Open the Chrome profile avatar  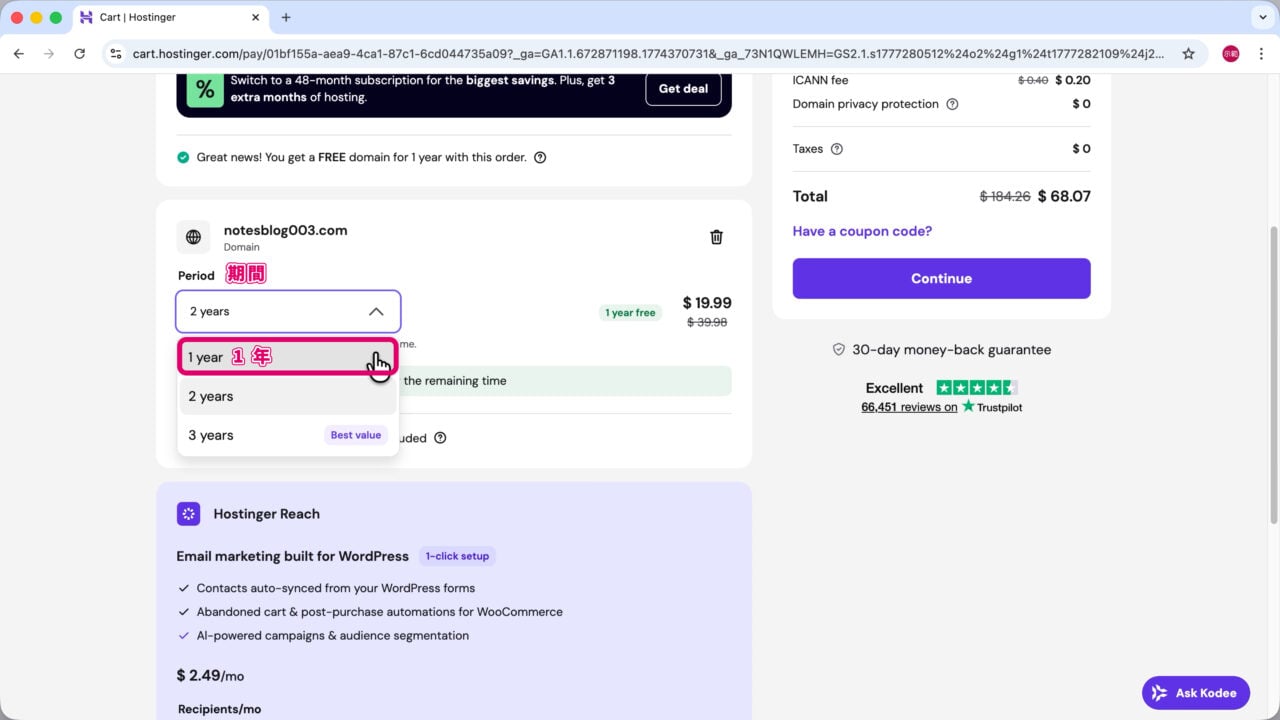click(1231, 54)
